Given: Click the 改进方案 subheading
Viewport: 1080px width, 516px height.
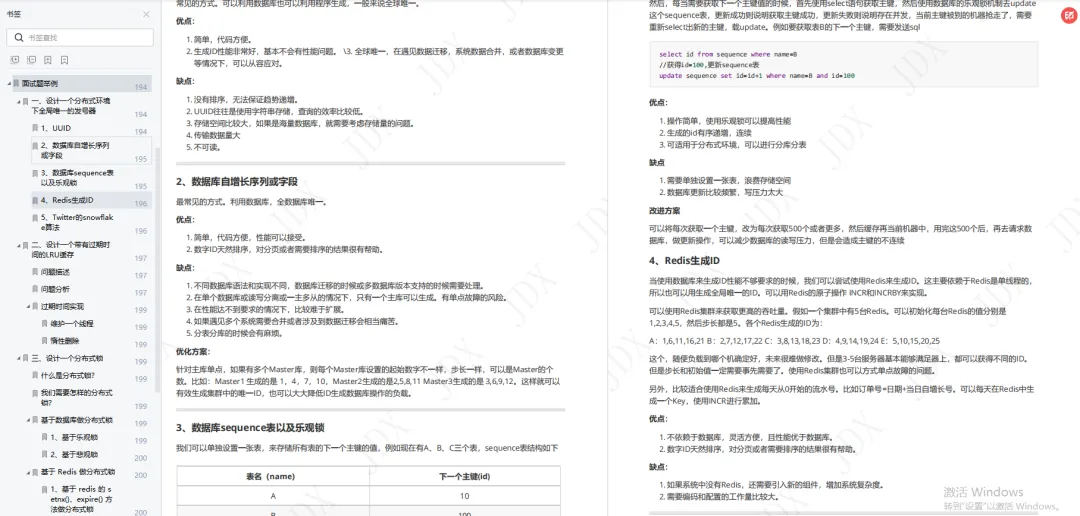Looking at the screenshot, I should (664, 210).
